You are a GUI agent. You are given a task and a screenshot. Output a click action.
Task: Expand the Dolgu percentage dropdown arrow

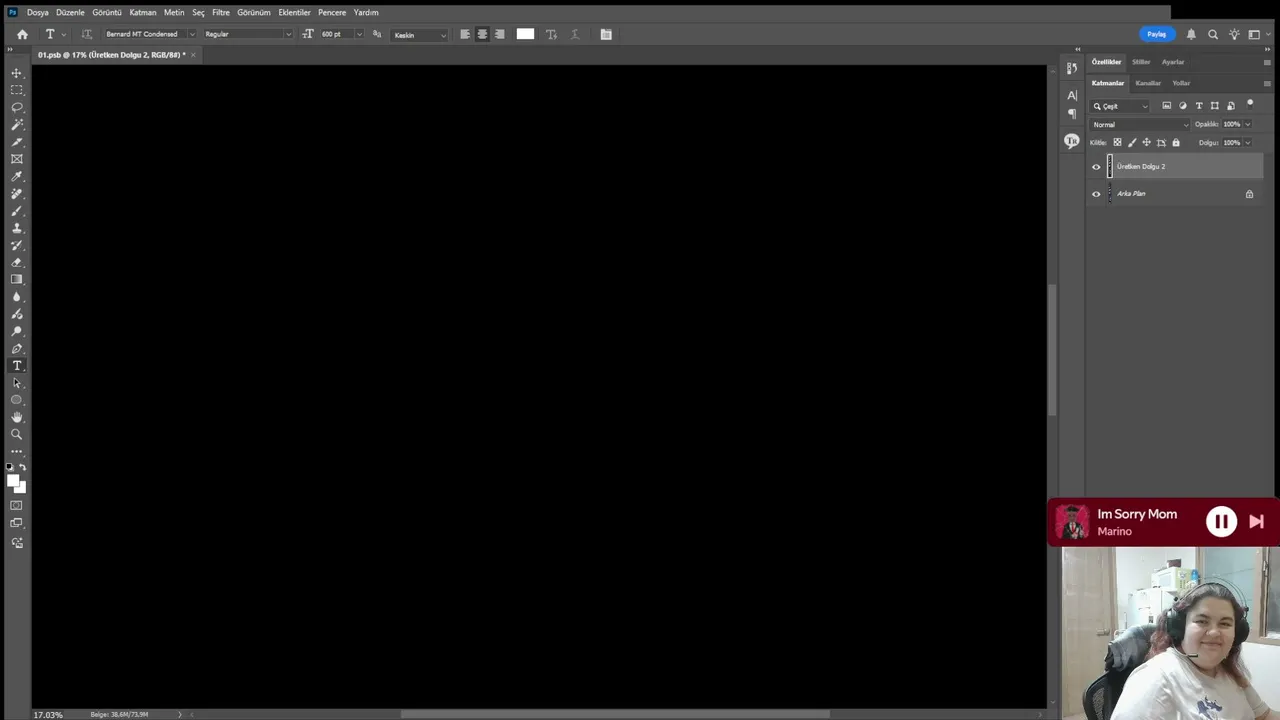click(x=1248, y=143)
